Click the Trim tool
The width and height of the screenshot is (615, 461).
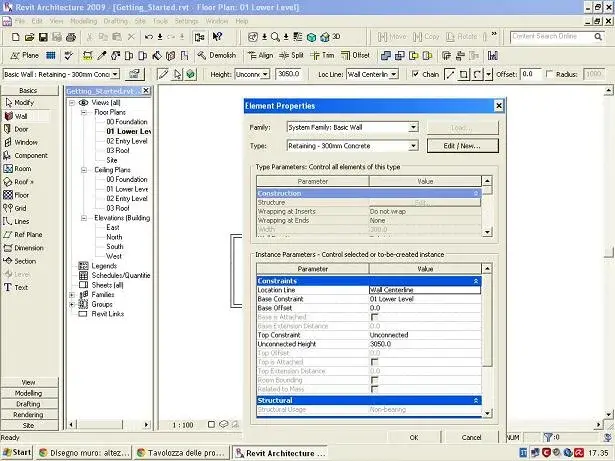(x=322, y=55)
